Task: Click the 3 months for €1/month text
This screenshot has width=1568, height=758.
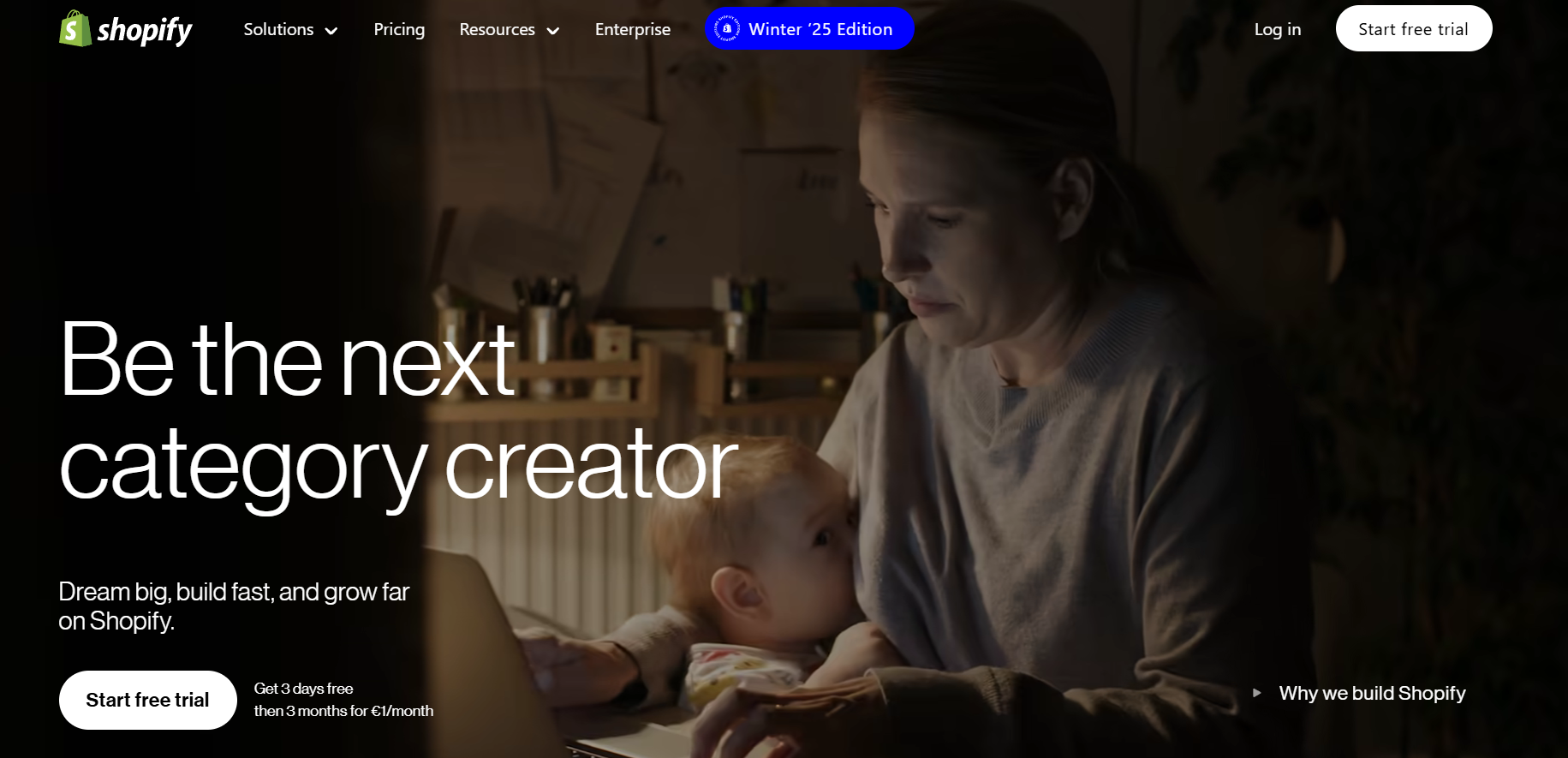Action: pyautogui.click(x=360, y=711)
